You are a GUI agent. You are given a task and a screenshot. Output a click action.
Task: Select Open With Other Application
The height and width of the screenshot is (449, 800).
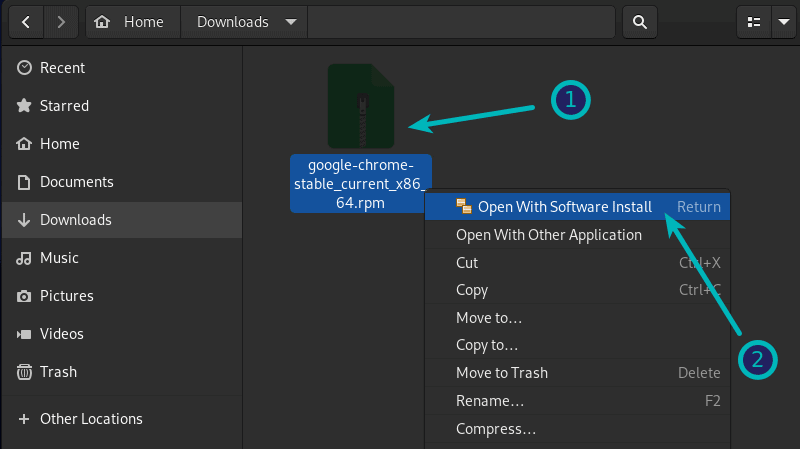(549, 235)
